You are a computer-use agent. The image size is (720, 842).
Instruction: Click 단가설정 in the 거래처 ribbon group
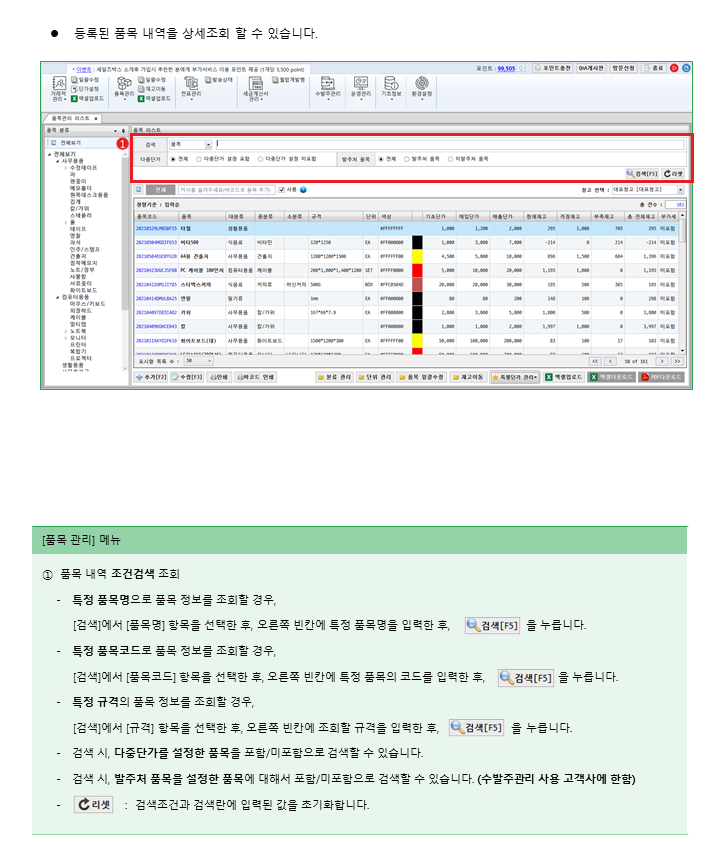(85, 89)
